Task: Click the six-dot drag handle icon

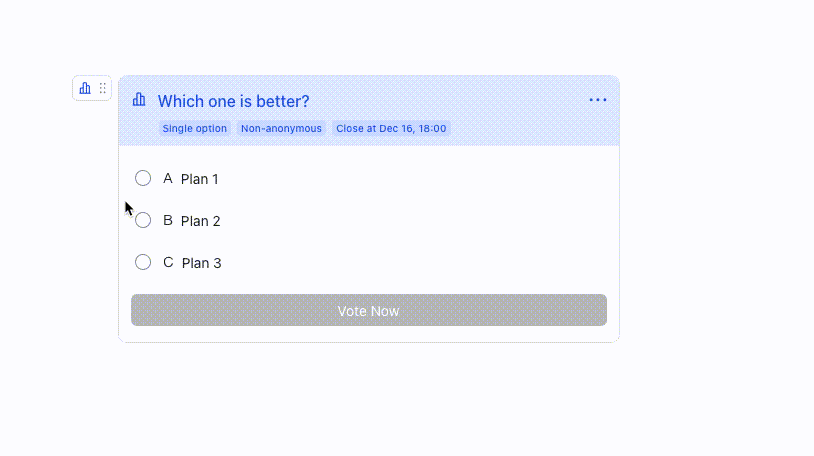Action: (x=102, y=88)
